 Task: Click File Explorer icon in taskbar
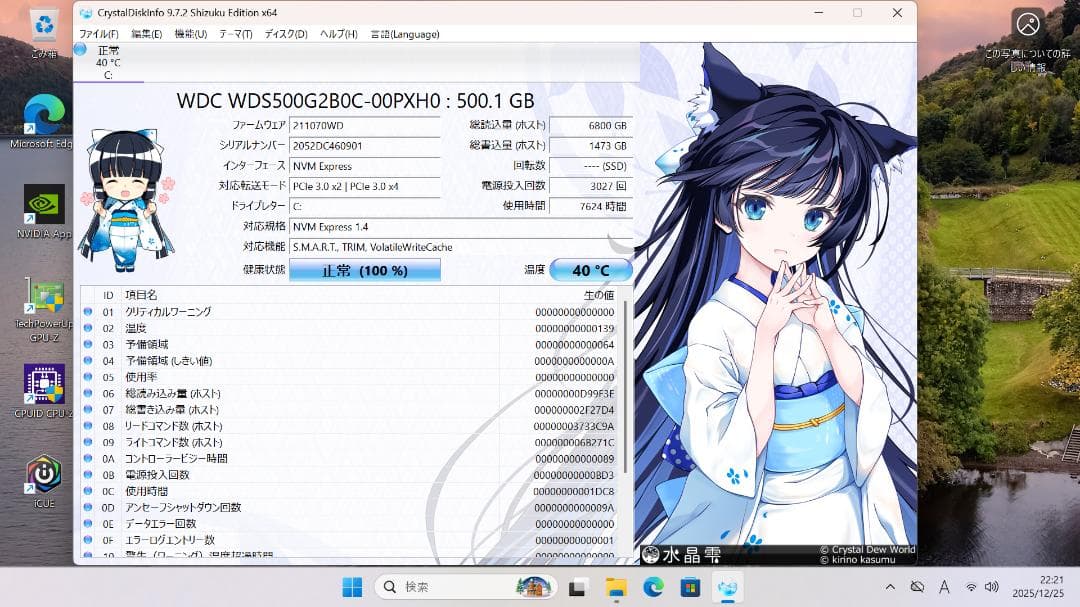[x=615, y=587]
